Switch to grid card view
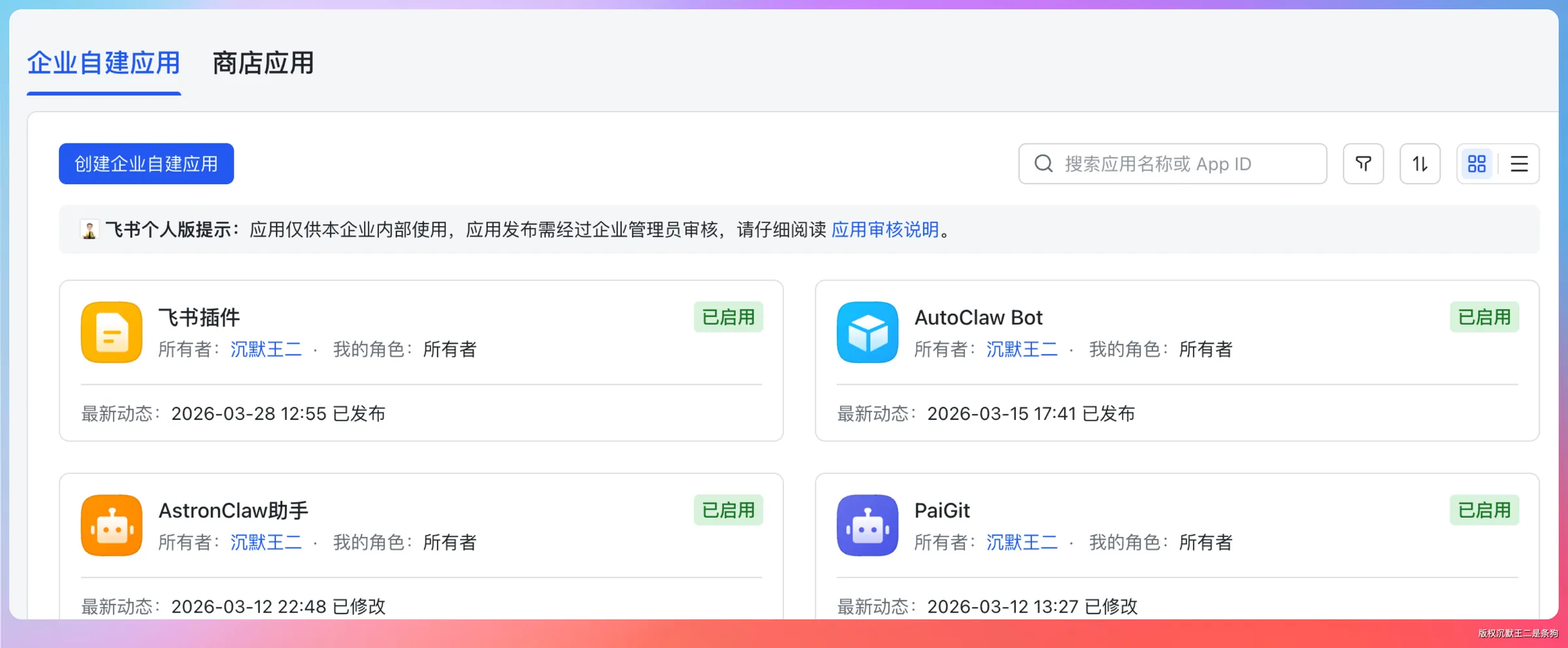 (1477, 163)
